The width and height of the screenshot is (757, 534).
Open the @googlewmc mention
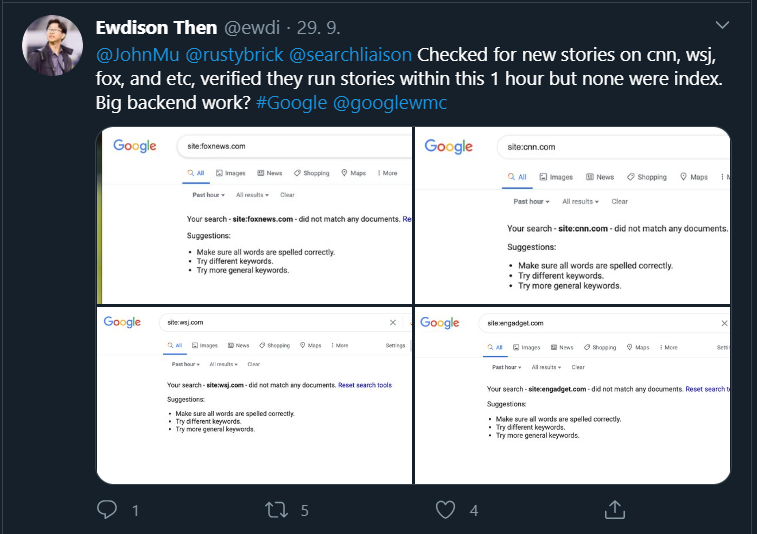pyautogui.click(x=390, y=103)
